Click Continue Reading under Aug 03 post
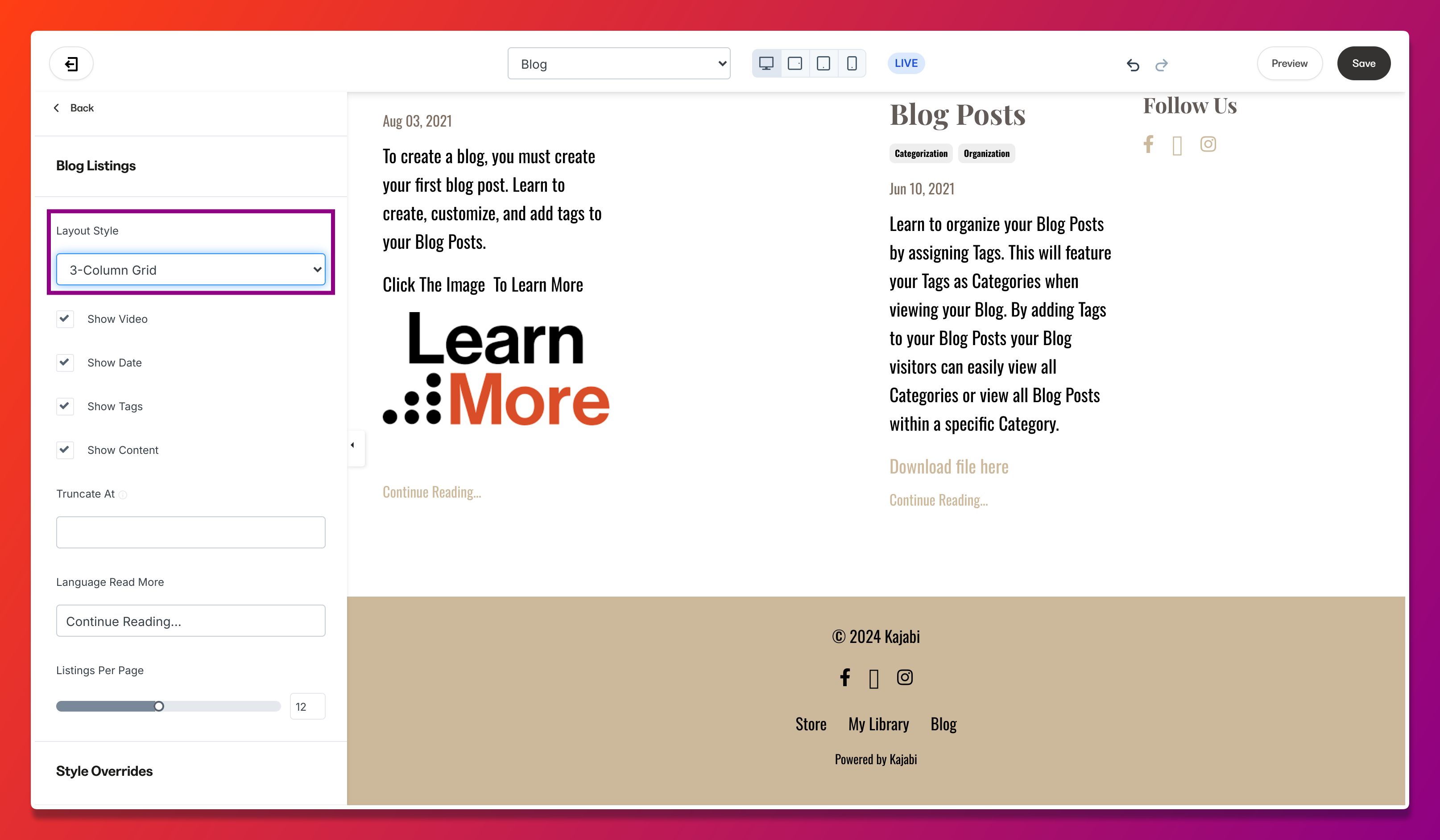The width and height of the screenshot is (1440, 840). coord(432,492)
